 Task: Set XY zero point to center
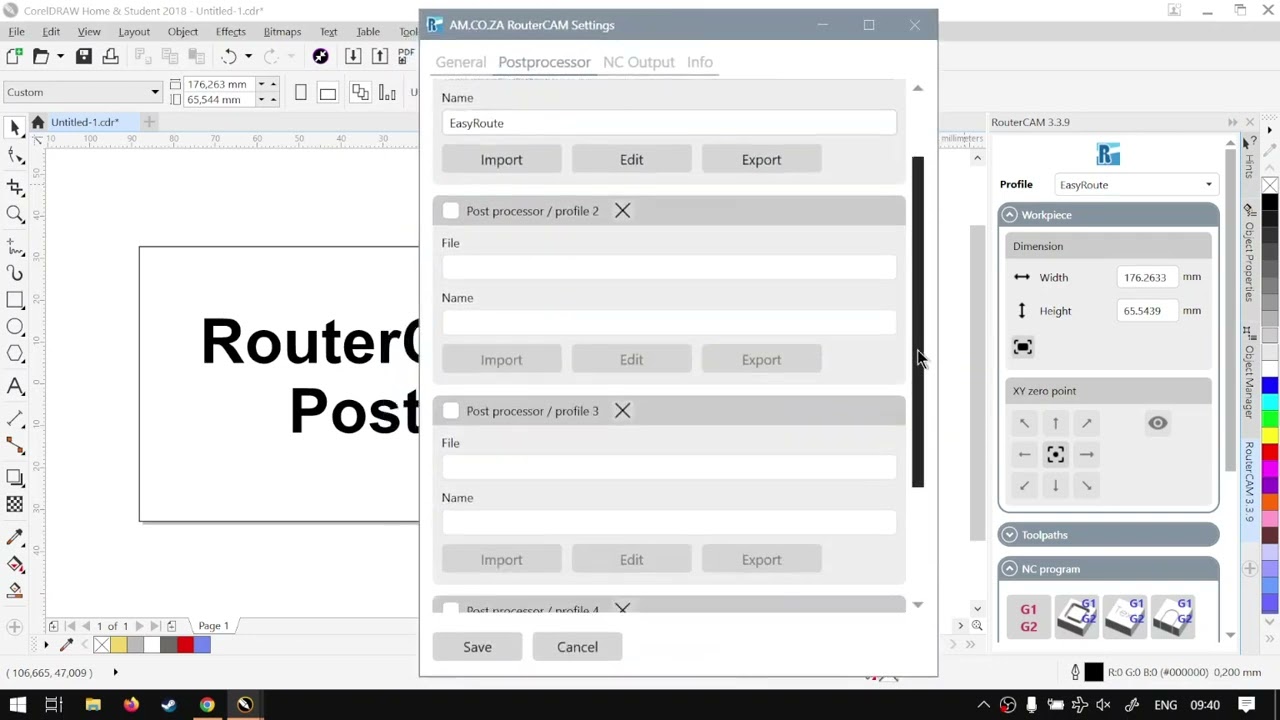(x=1055, y=455)
